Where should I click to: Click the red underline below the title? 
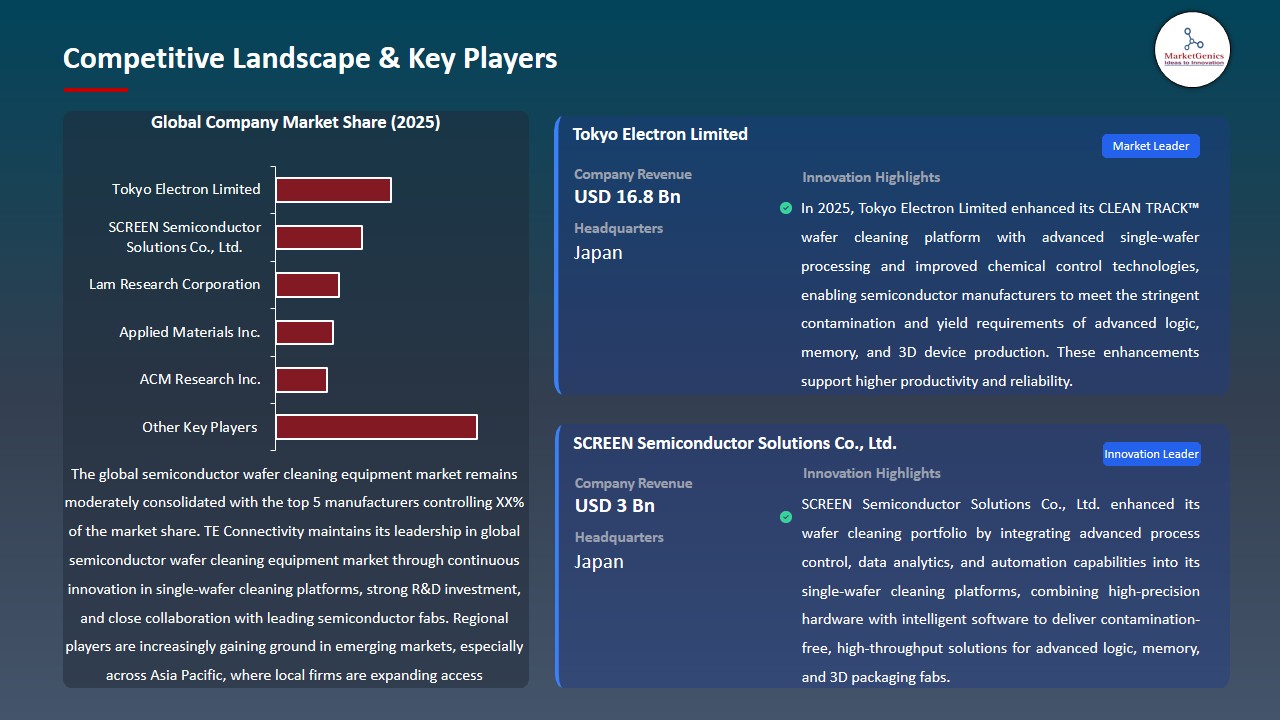[x=95, y=90]
